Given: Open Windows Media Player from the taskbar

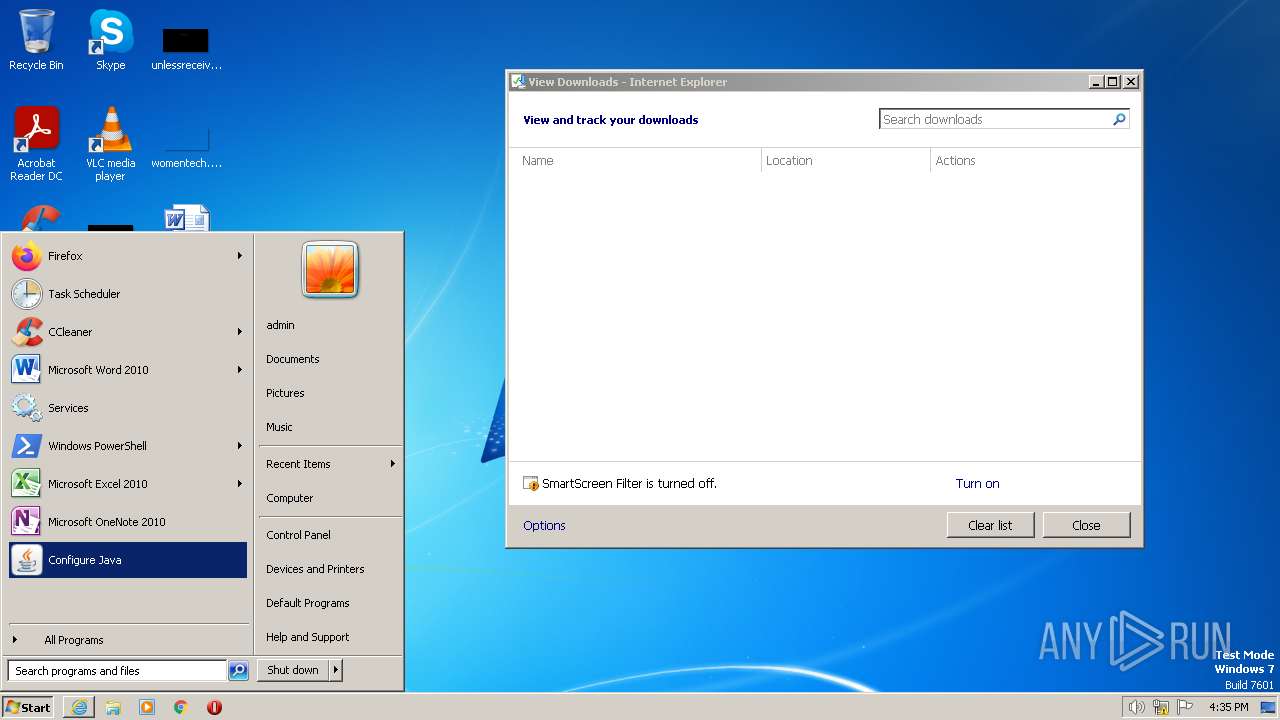Looking at the screenshot, I should (147, 707).
